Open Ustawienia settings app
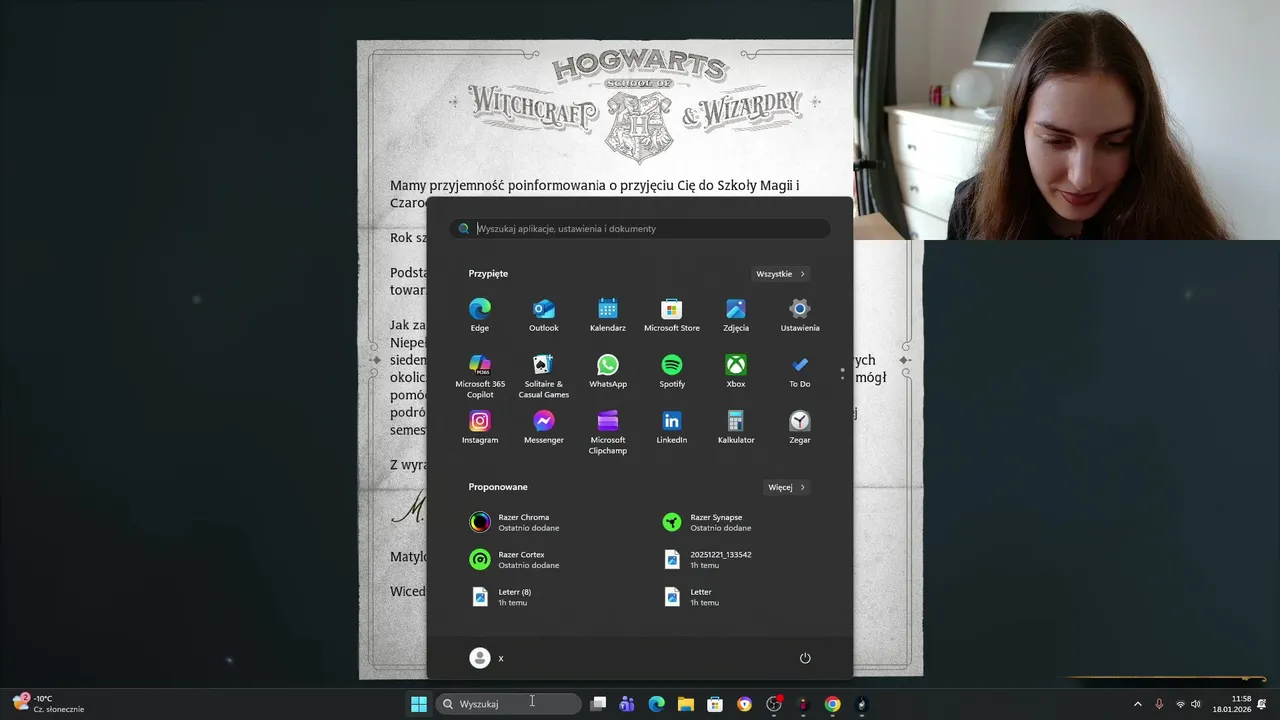The width and height of the screenshot is (1280, 720). pos(800,314)
